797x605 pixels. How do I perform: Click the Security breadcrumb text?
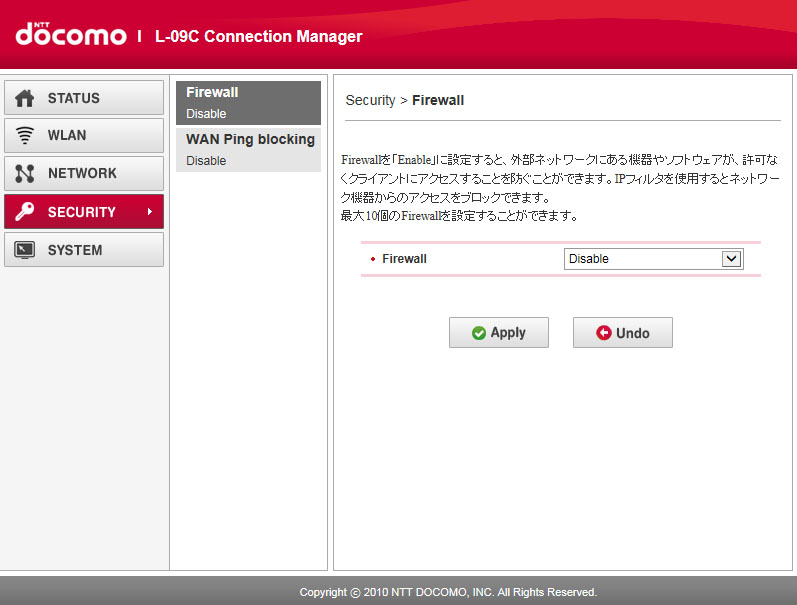tap(370, 100)
